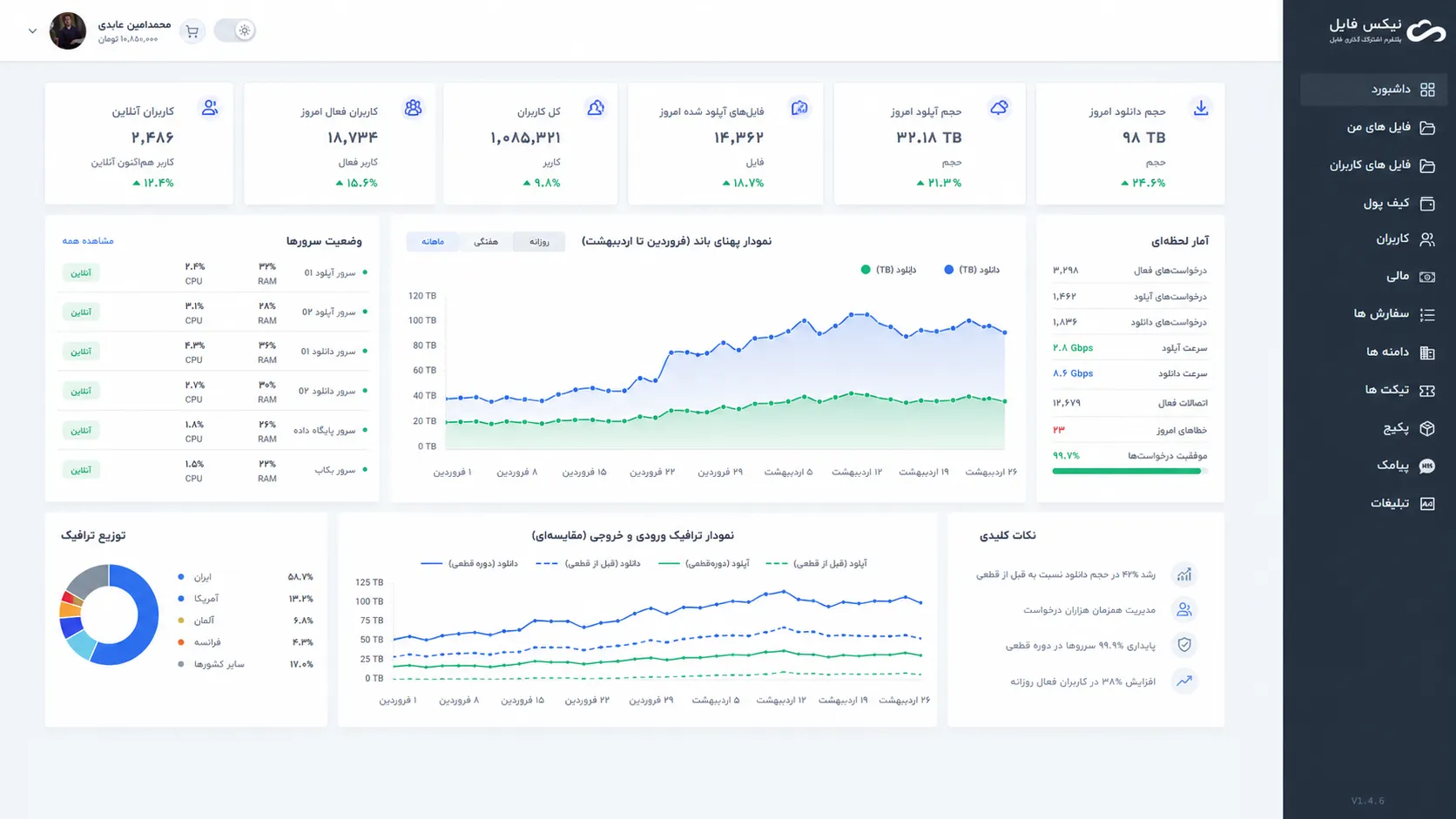1456x819 pixels.
Task: Click the shield icon beside پایداری ۹۹.۹٪
Action: point(1184,645)
